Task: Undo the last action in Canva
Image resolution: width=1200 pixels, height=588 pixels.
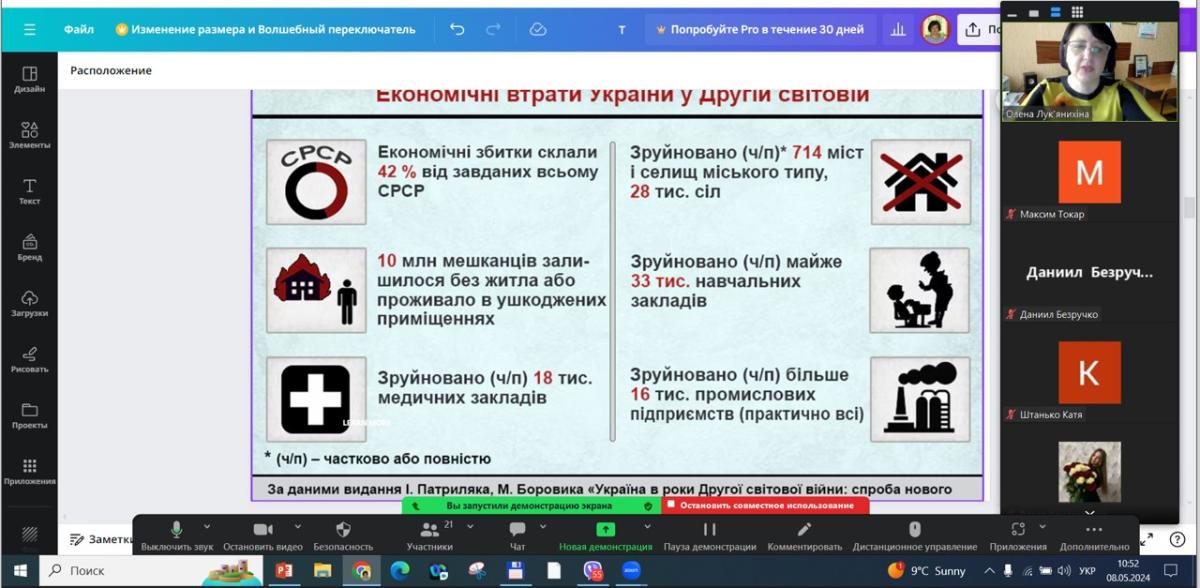Action: point(457,30)
